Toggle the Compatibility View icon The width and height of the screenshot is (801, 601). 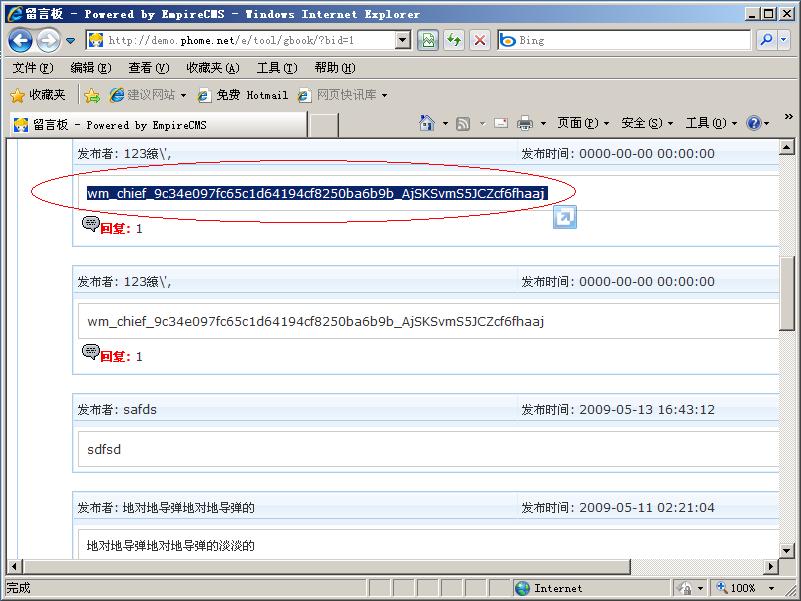tap(428, 40)
